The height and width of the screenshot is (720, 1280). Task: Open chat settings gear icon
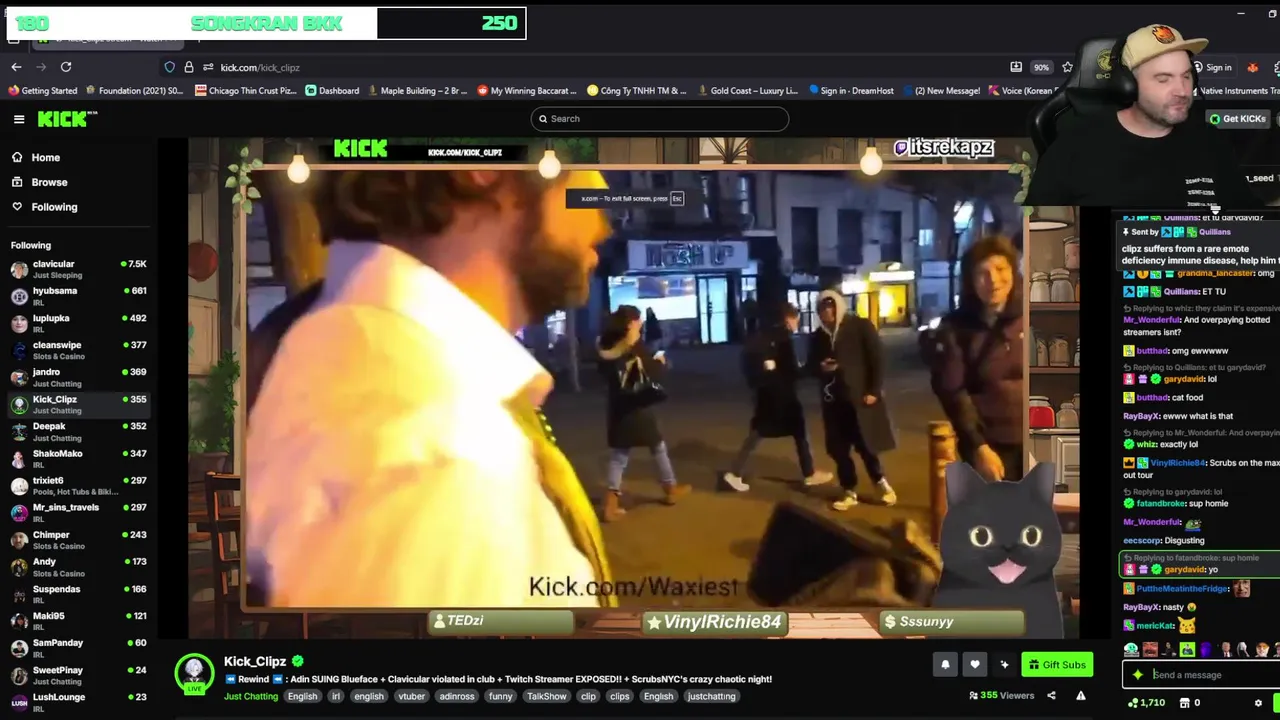(1258, 703)
